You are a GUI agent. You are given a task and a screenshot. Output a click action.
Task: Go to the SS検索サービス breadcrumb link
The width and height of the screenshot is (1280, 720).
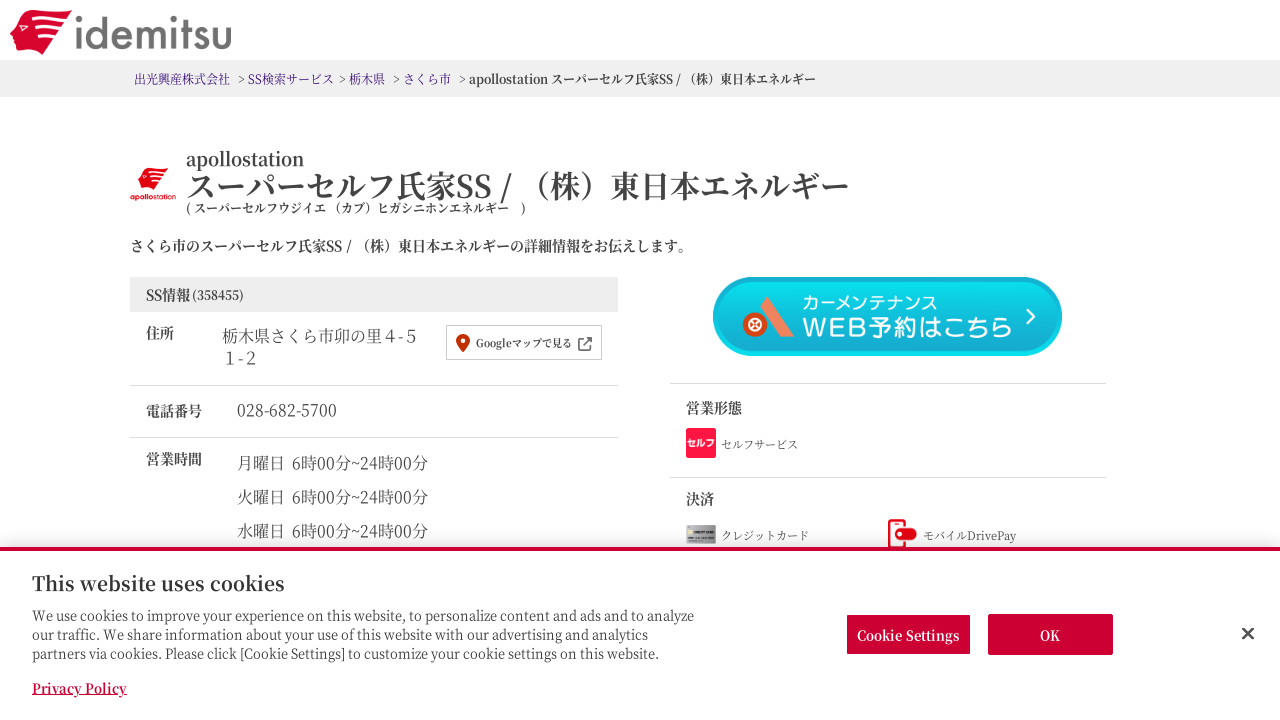click(x=291, y=79)
